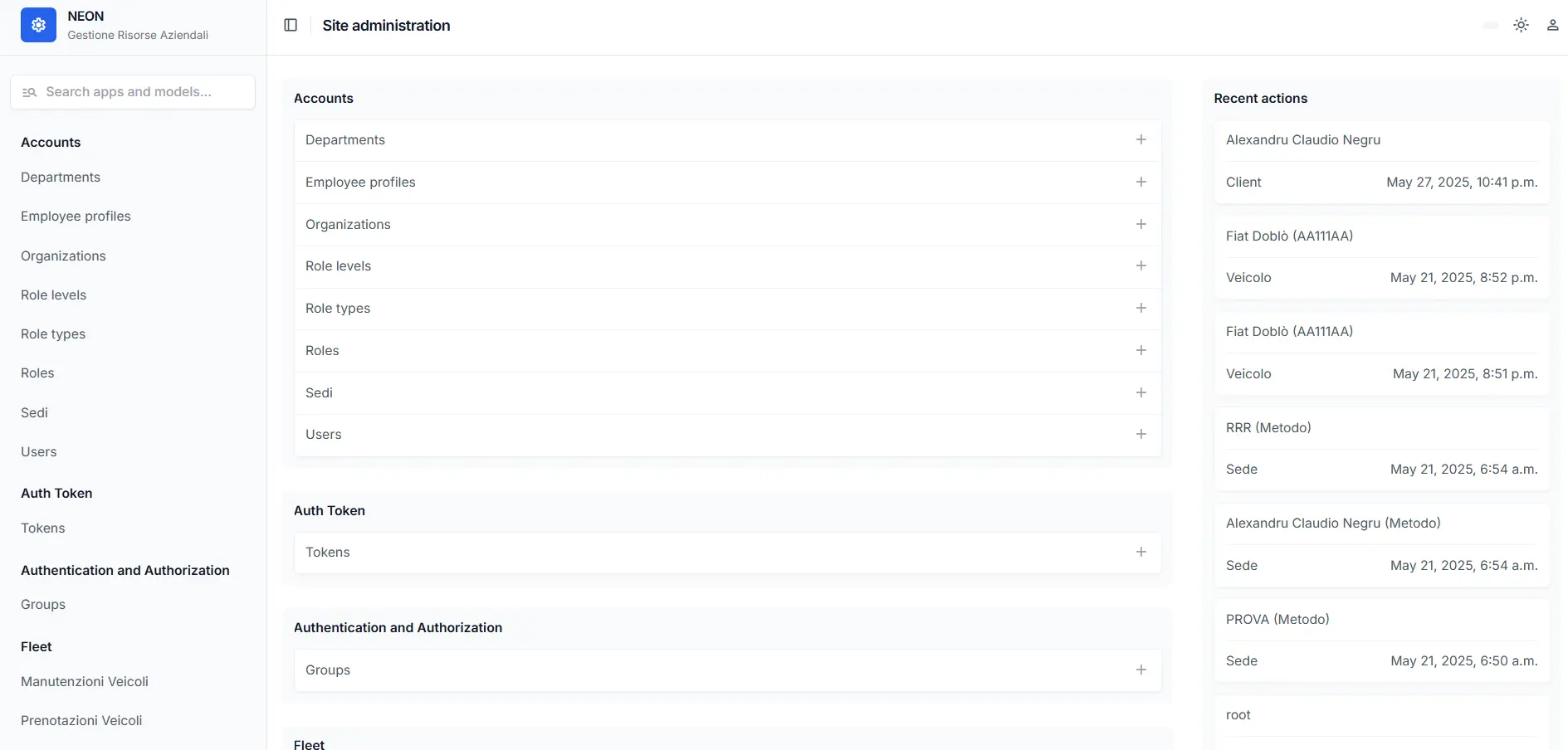This screenshot has width=1568, height=750.
Task: Flip the toggle switch next to theme icon
Action: (x=1490, y=25)
